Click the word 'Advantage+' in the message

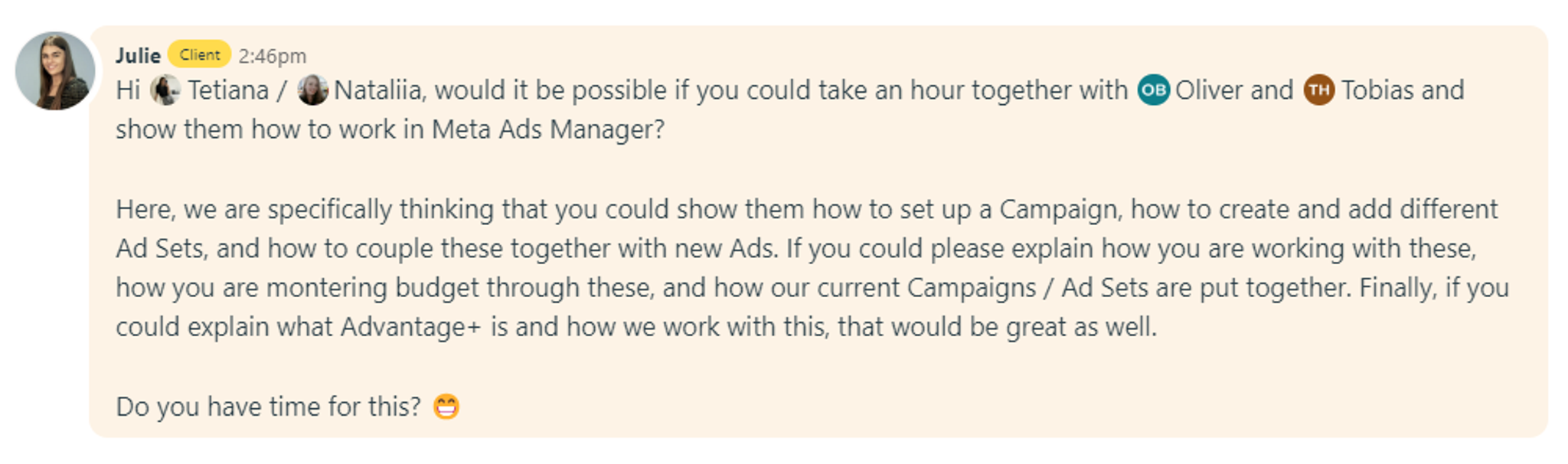click(411, 327)
